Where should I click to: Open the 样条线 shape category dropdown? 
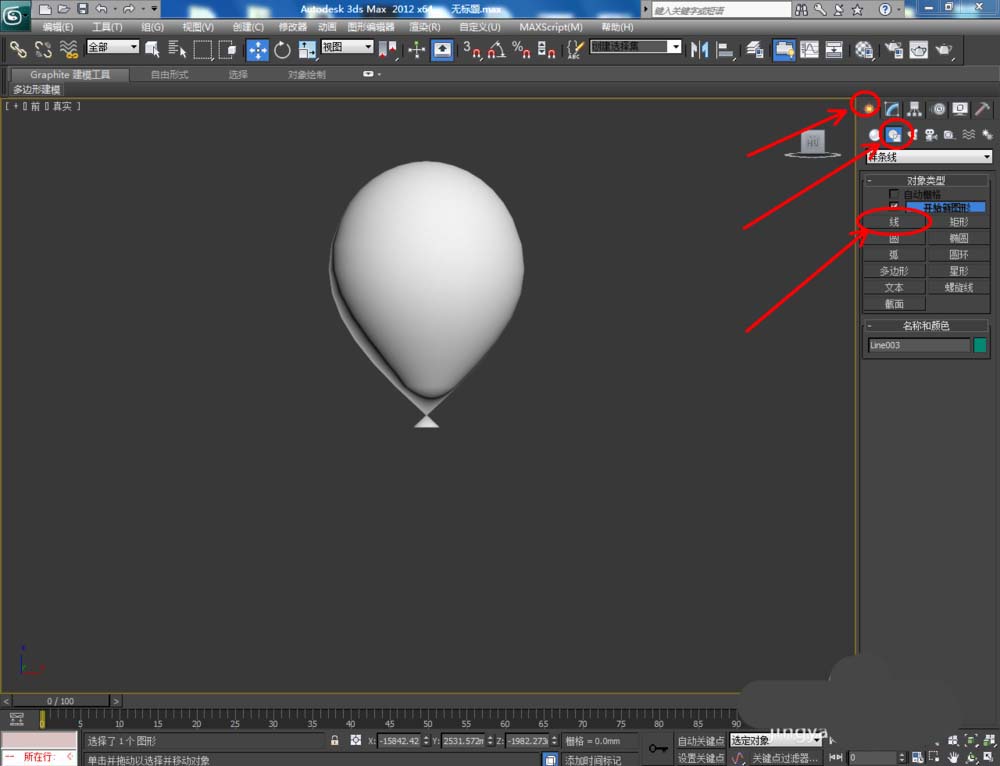pos(929,156)
